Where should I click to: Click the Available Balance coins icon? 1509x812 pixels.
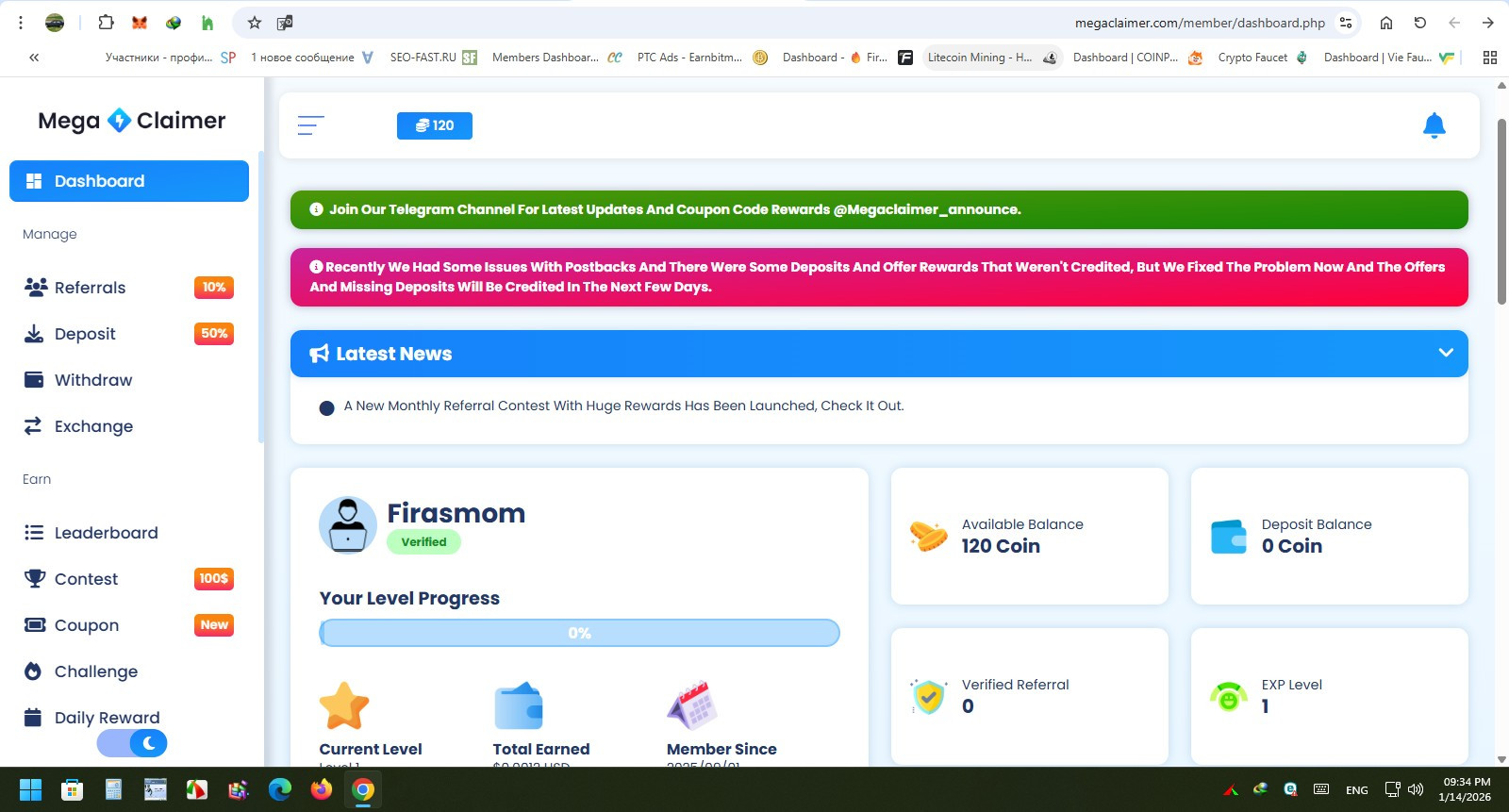coord(928,536)
